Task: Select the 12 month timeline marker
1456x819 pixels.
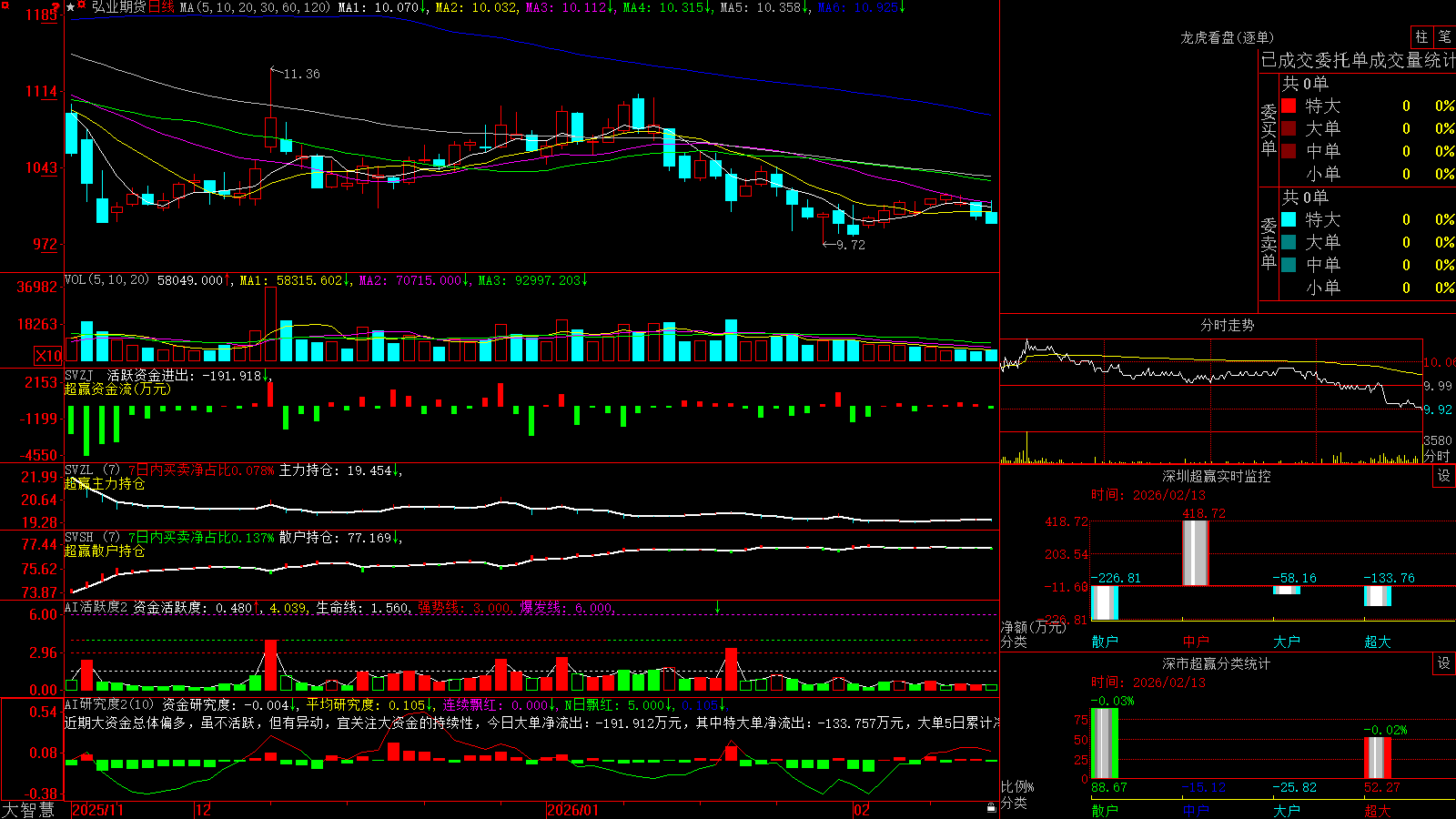Action: (x=203, y=810)
